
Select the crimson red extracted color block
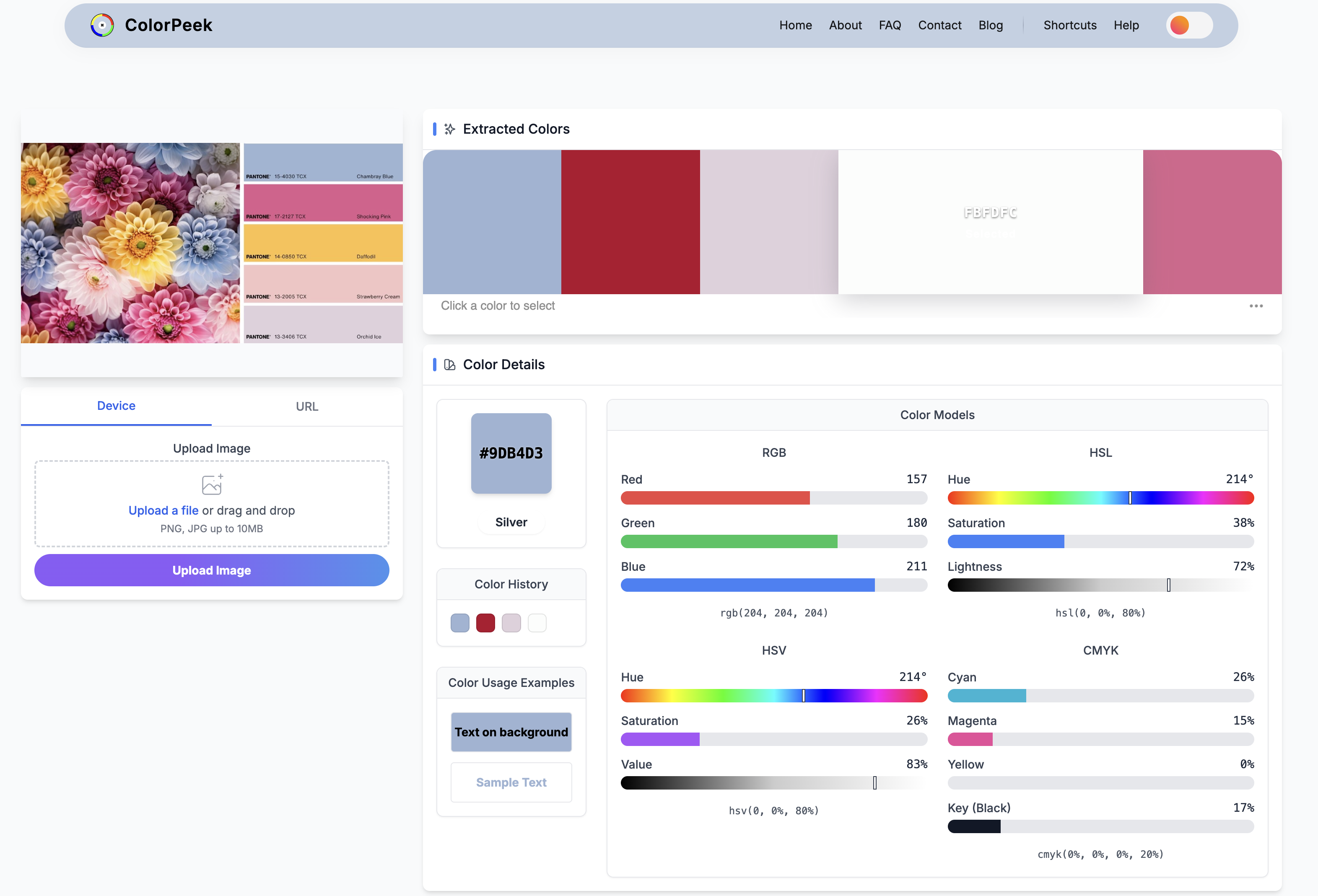click(630, 222)
